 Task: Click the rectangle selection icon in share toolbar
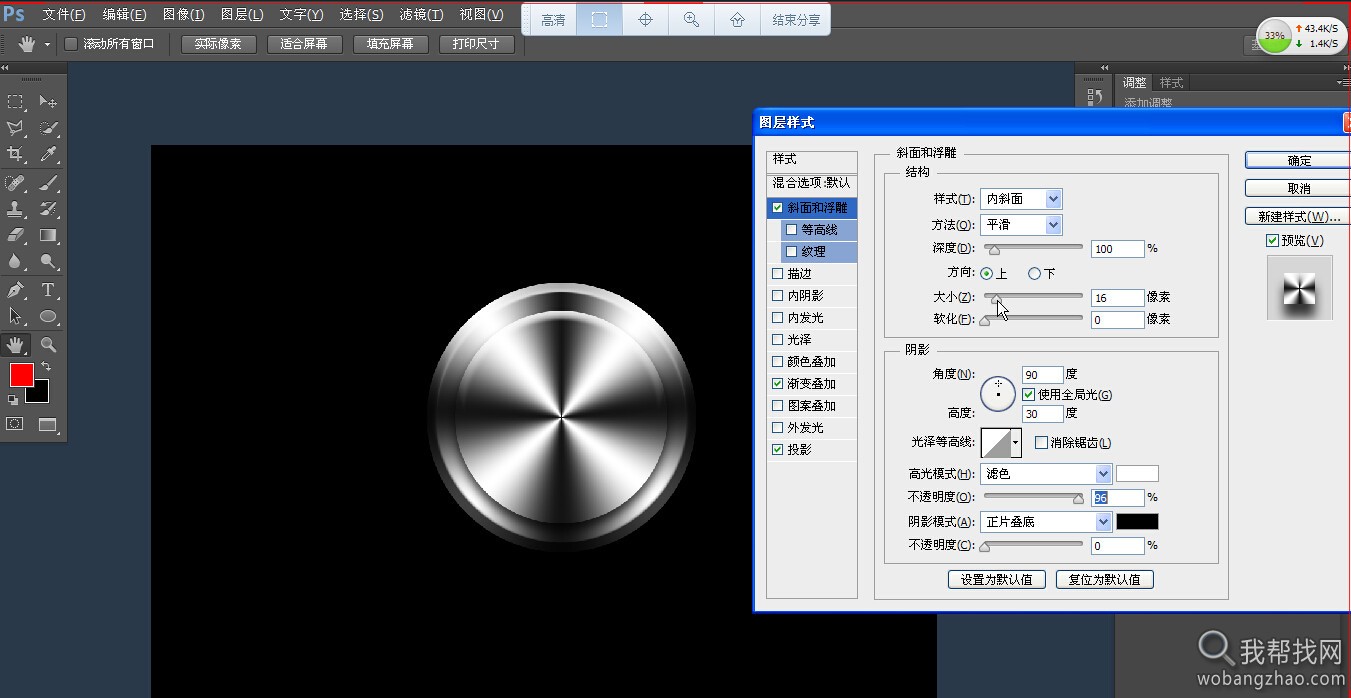pyautogui.click(x=599, y=20)
